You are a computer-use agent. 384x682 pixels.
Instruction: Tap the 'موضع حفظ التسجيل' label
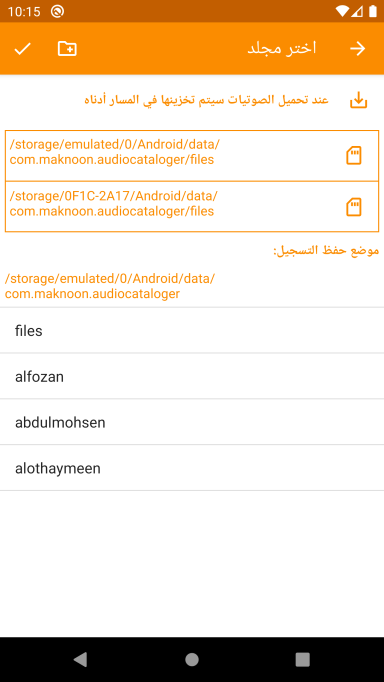click(x=326, y=251)
